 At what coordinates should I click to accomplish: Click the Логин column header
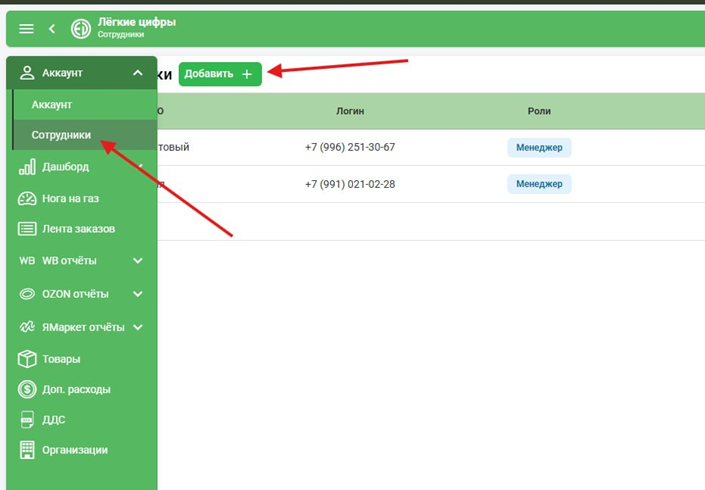click(350, 111)
